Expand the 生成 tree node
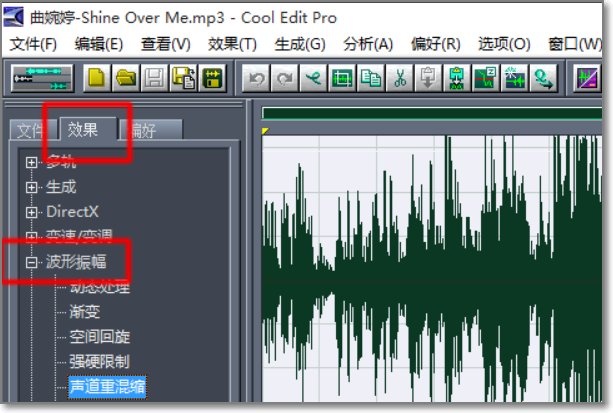Viewport: 613px width, 413px height. [31, 187]
